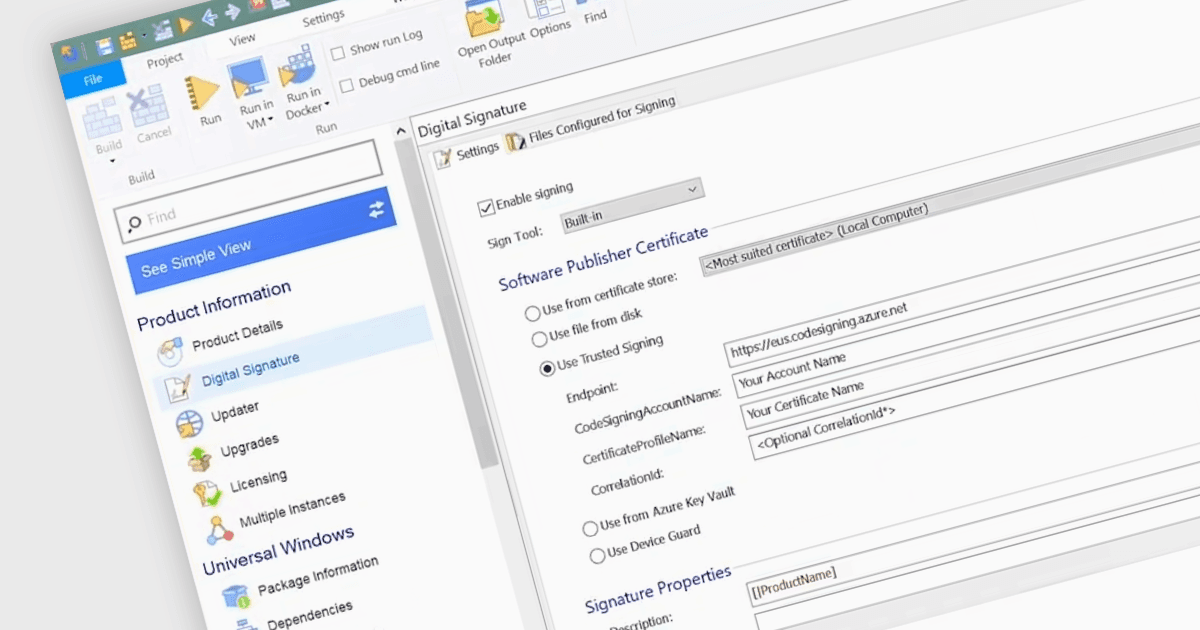Image resolution: width=1200 pixels, height=630 pixels.
Task: Open the Licensing page in sidebar
Action: pyautogui.click(x=258, y=480)
